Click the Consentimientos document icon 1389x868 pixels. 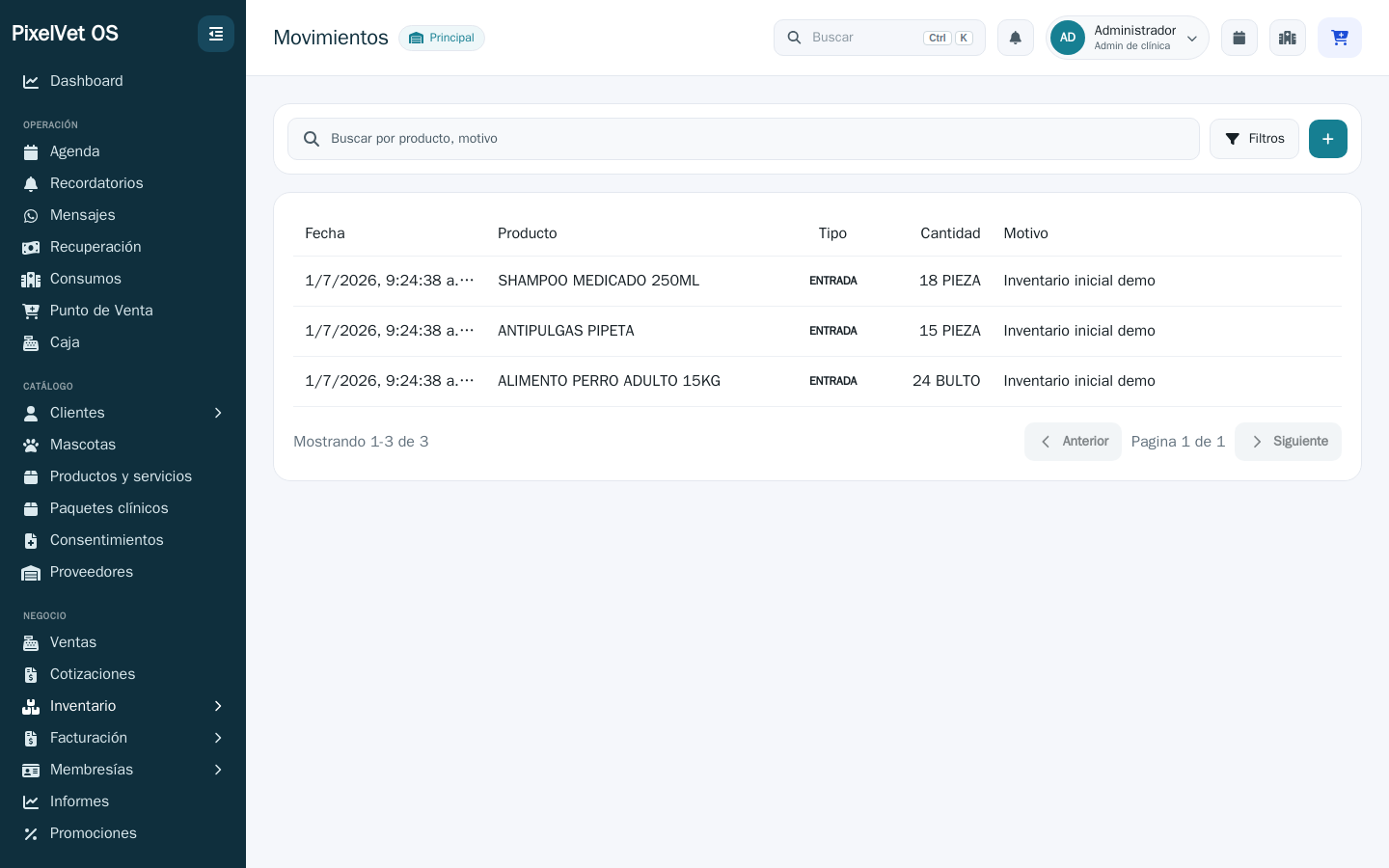pos(31,541)
